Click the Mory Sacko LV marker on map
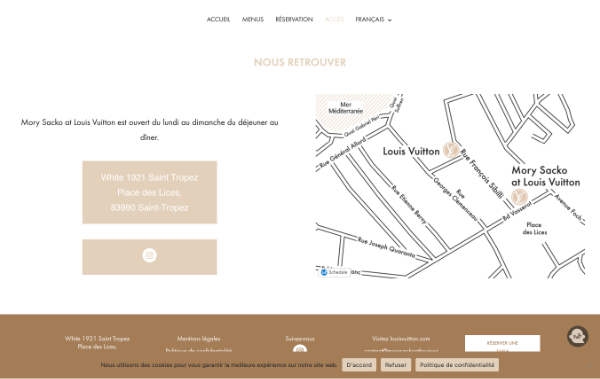Screen dimensions: 600x379 [519, 197]
